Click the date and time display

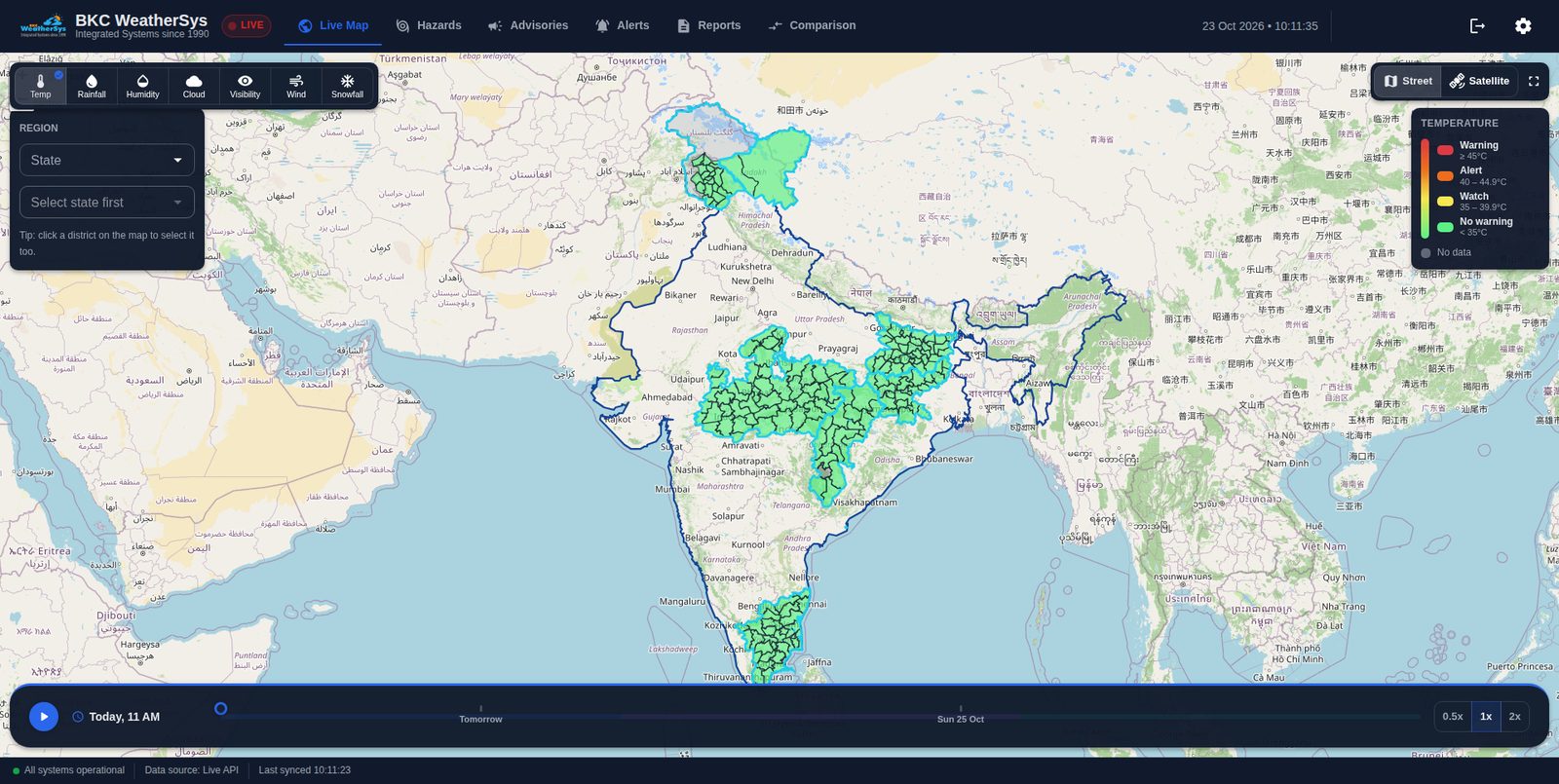point(1260,26)
